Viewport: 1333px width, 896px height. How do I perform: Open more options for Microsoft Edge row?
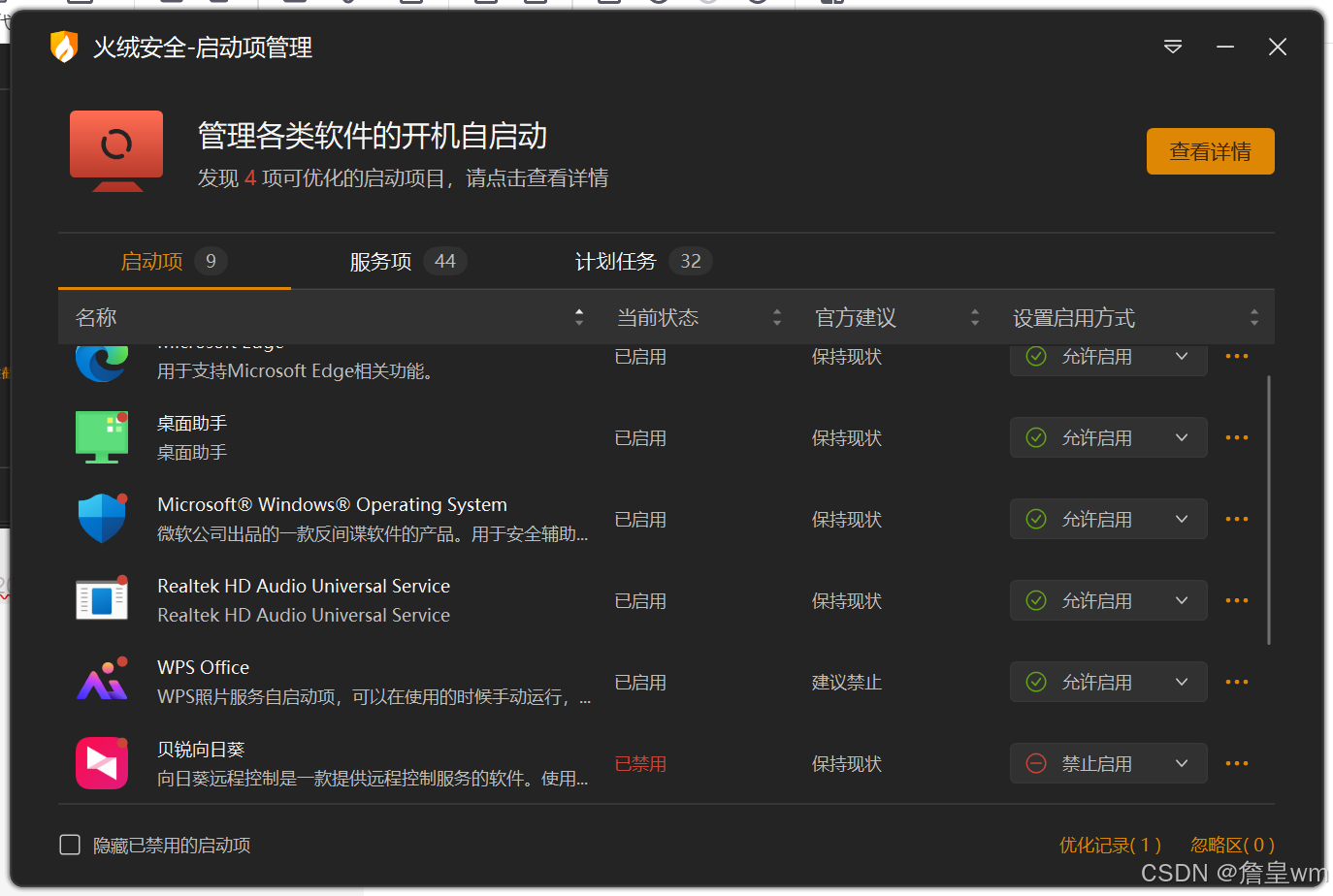1237,357
